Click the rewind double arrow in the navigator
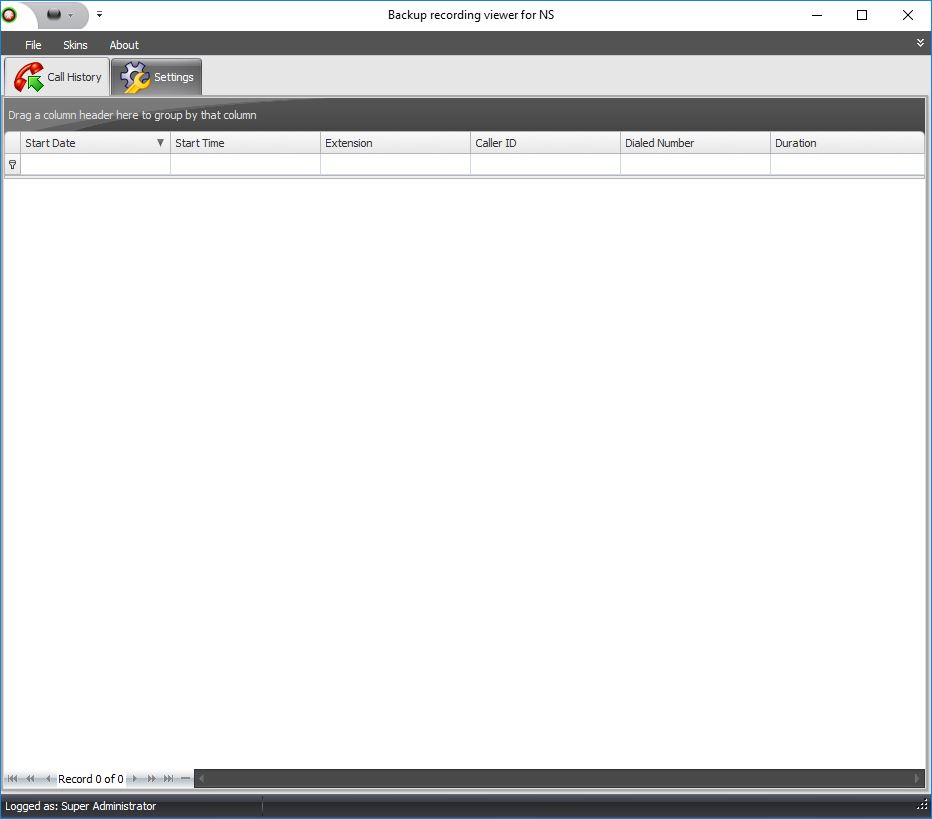Image resolution: width=932 pixels, height=819 pixels. coord(30,778)
